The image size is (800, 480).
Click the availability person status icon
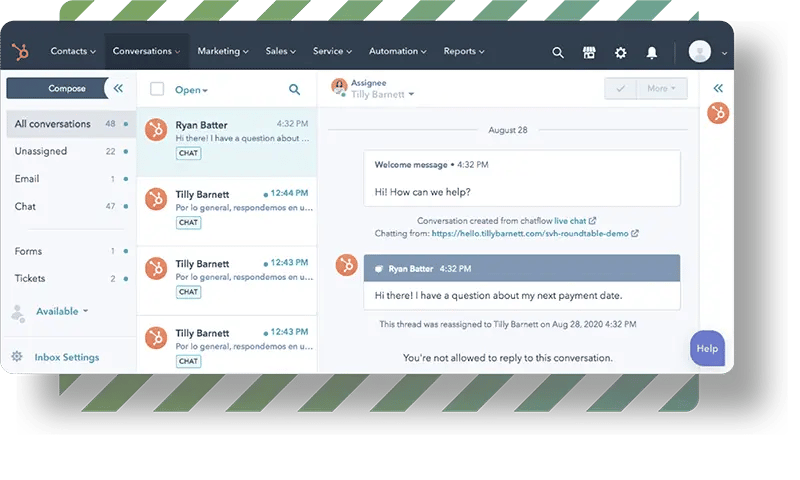[x=18, y=313]
